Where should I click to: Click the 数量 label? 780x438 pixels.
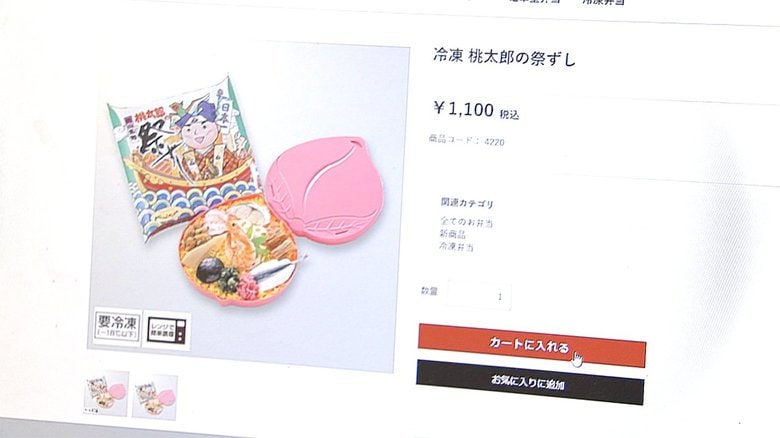click(429, 291)
